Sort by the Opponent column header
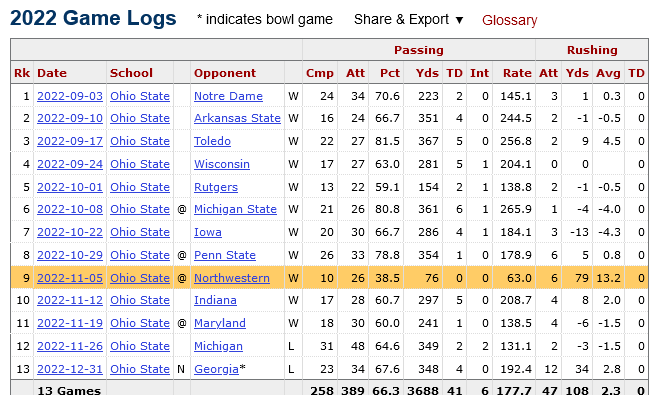The image size is (663, 395). point(225,73)
